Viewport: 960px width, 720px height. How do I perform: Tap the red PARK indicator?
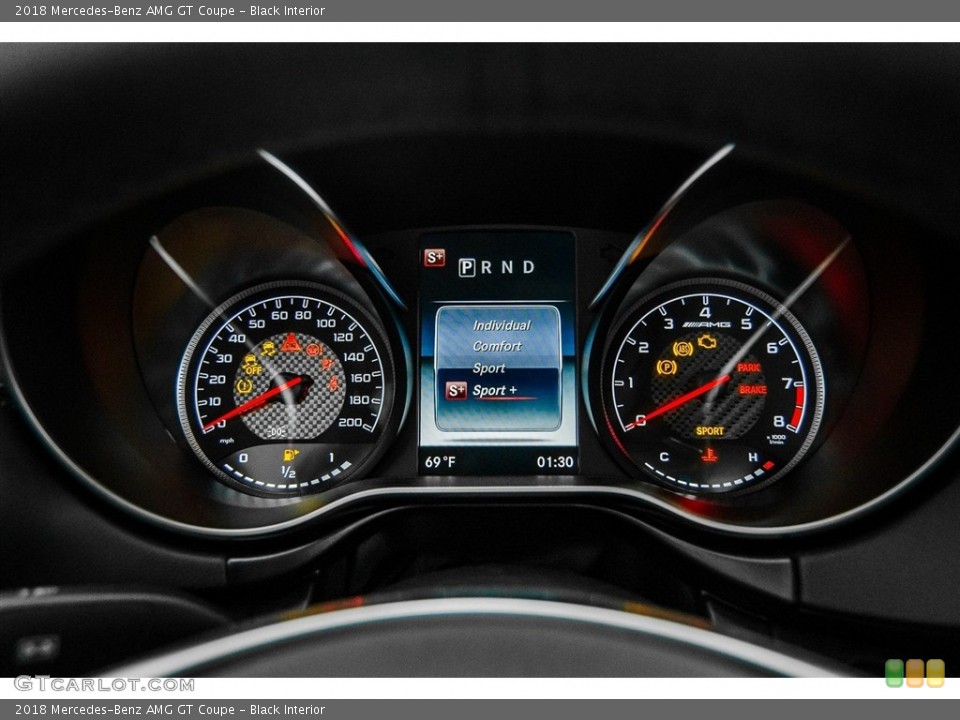click(x=748, y=367)
